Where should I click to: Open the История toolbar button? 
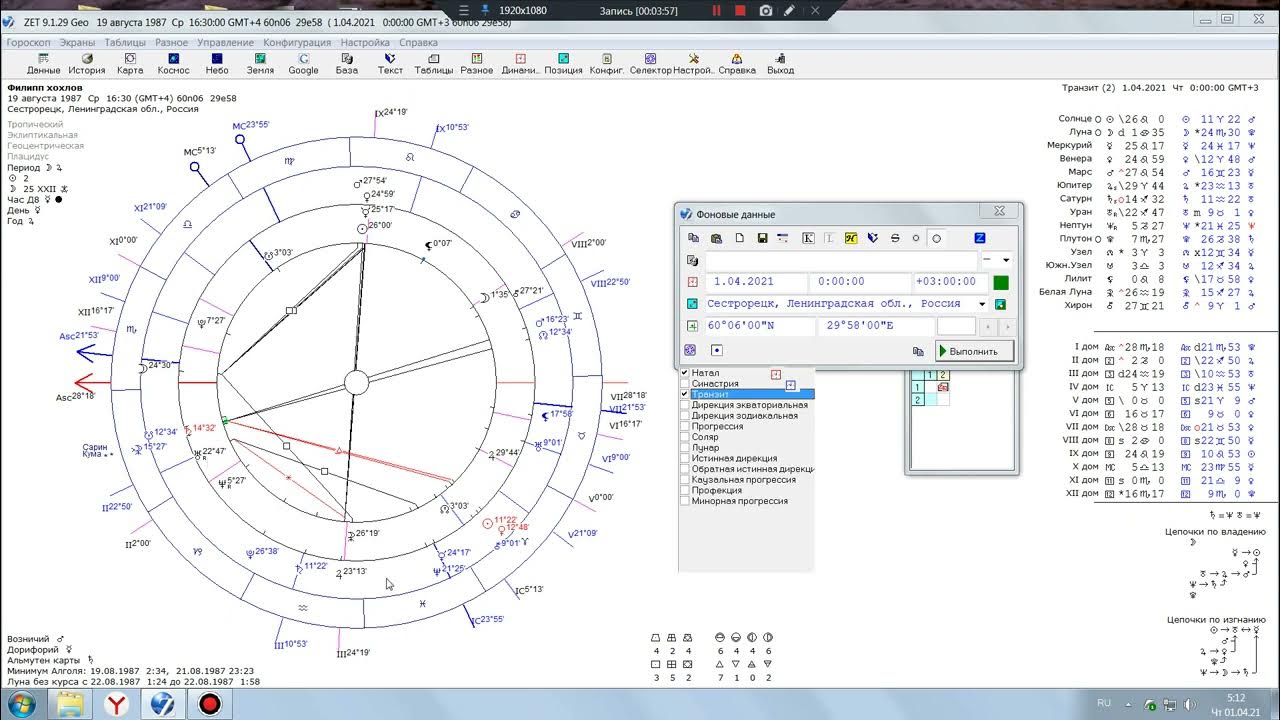(x=87, y=64)
